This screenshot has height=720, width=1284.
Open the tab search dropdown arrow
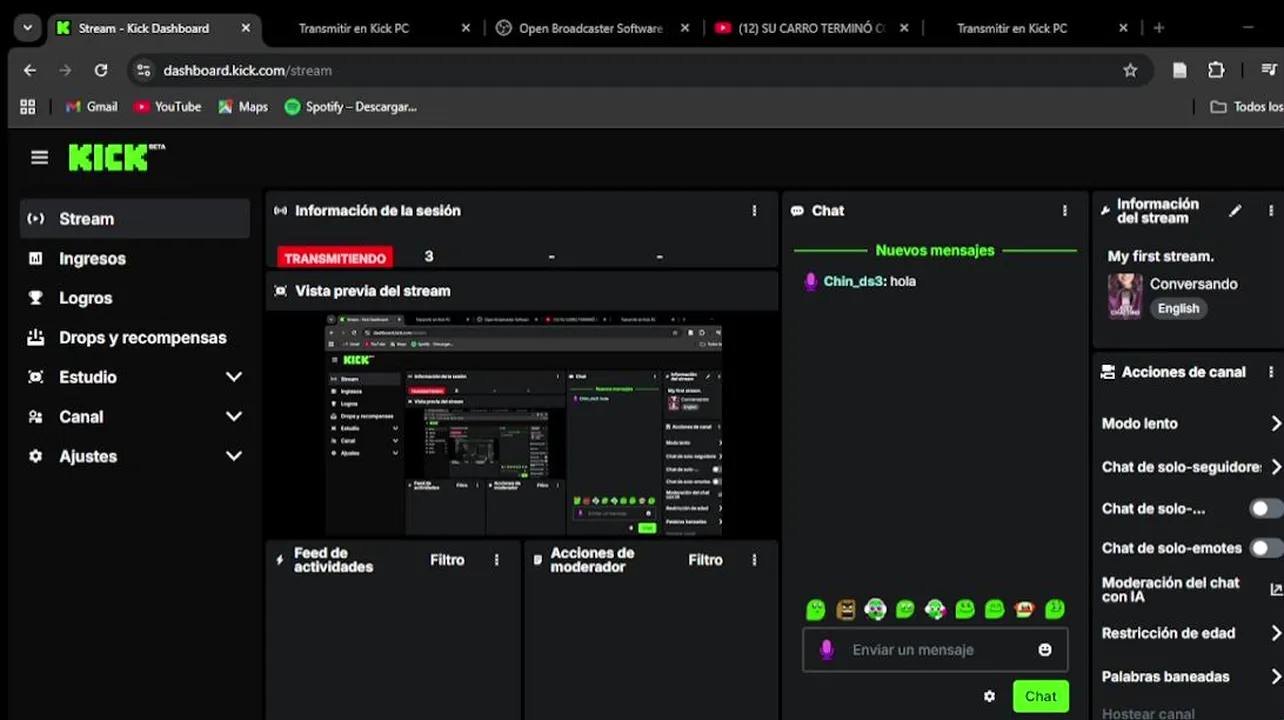pyautogui.click(x=27, y=28)
